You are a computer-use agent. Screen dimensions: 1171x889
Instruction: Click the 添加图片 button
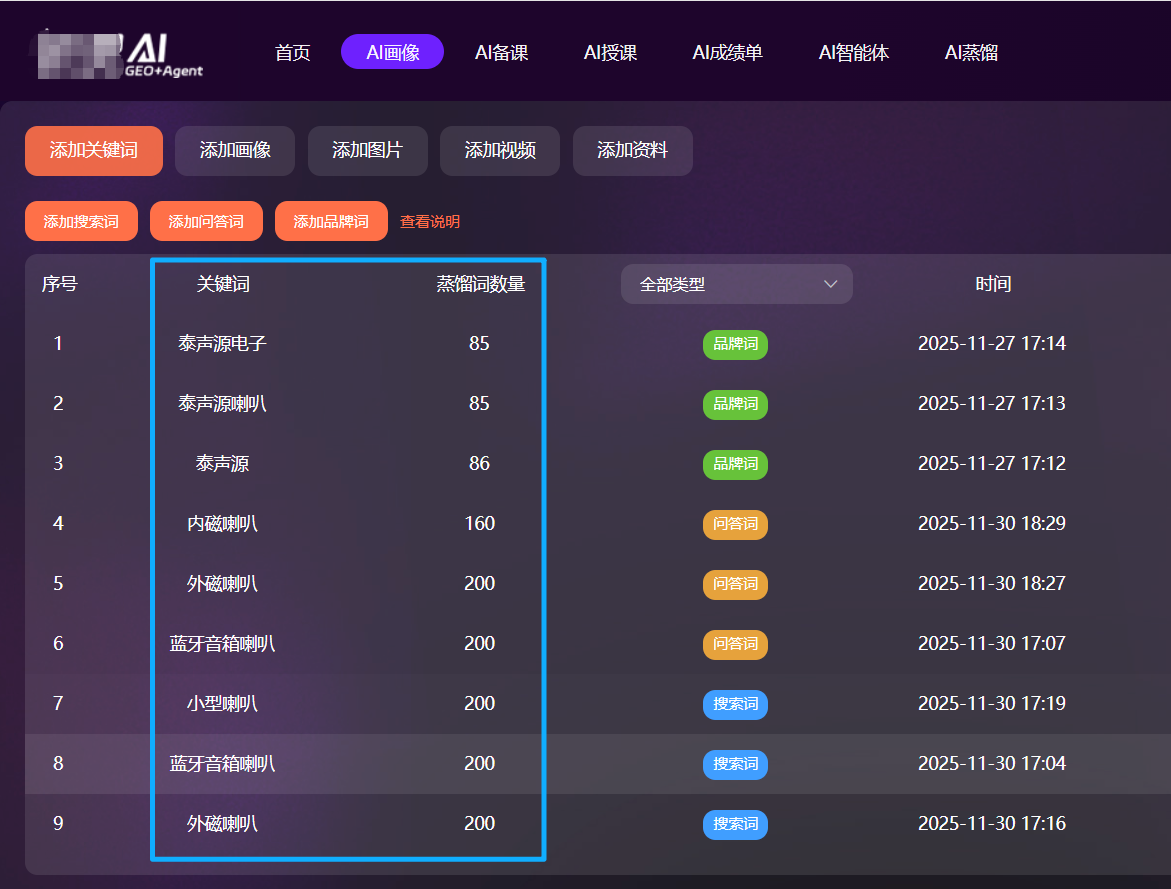click(x=367, y=151)
